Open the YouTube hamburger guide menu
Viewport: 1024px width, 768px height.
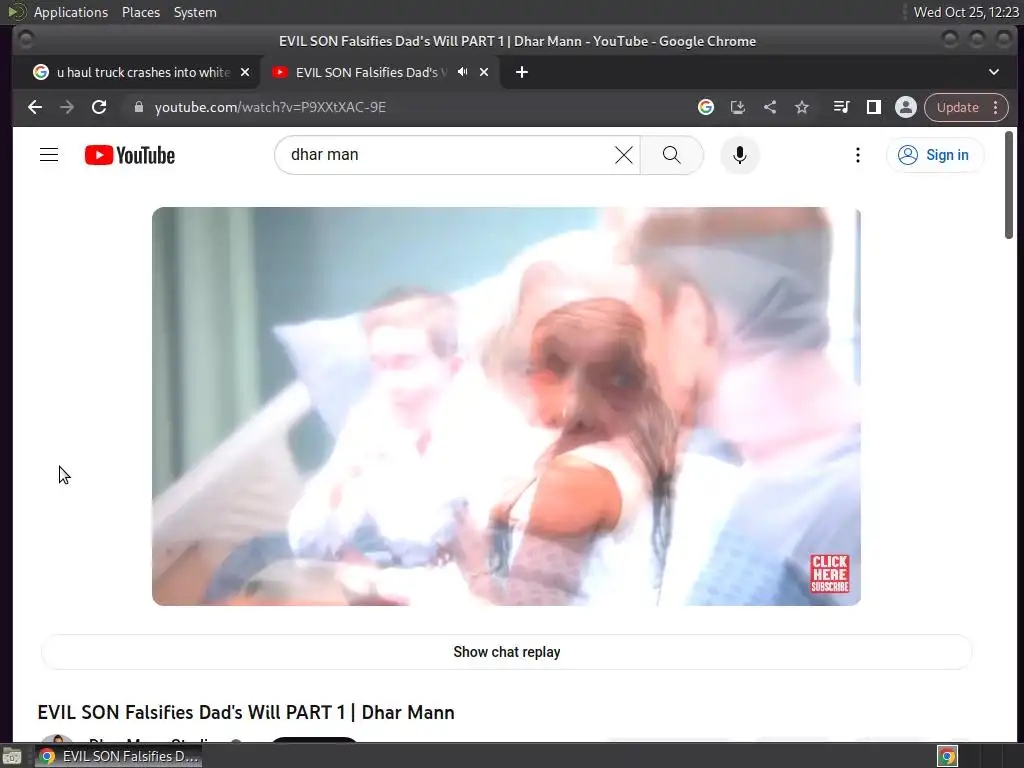click(49, 155)
